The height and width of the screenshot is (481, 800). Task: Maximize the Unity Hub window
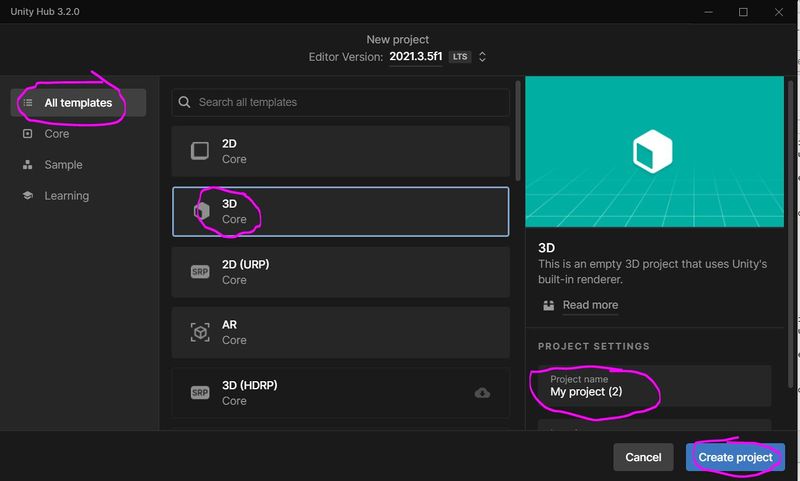tap(743, 12)
